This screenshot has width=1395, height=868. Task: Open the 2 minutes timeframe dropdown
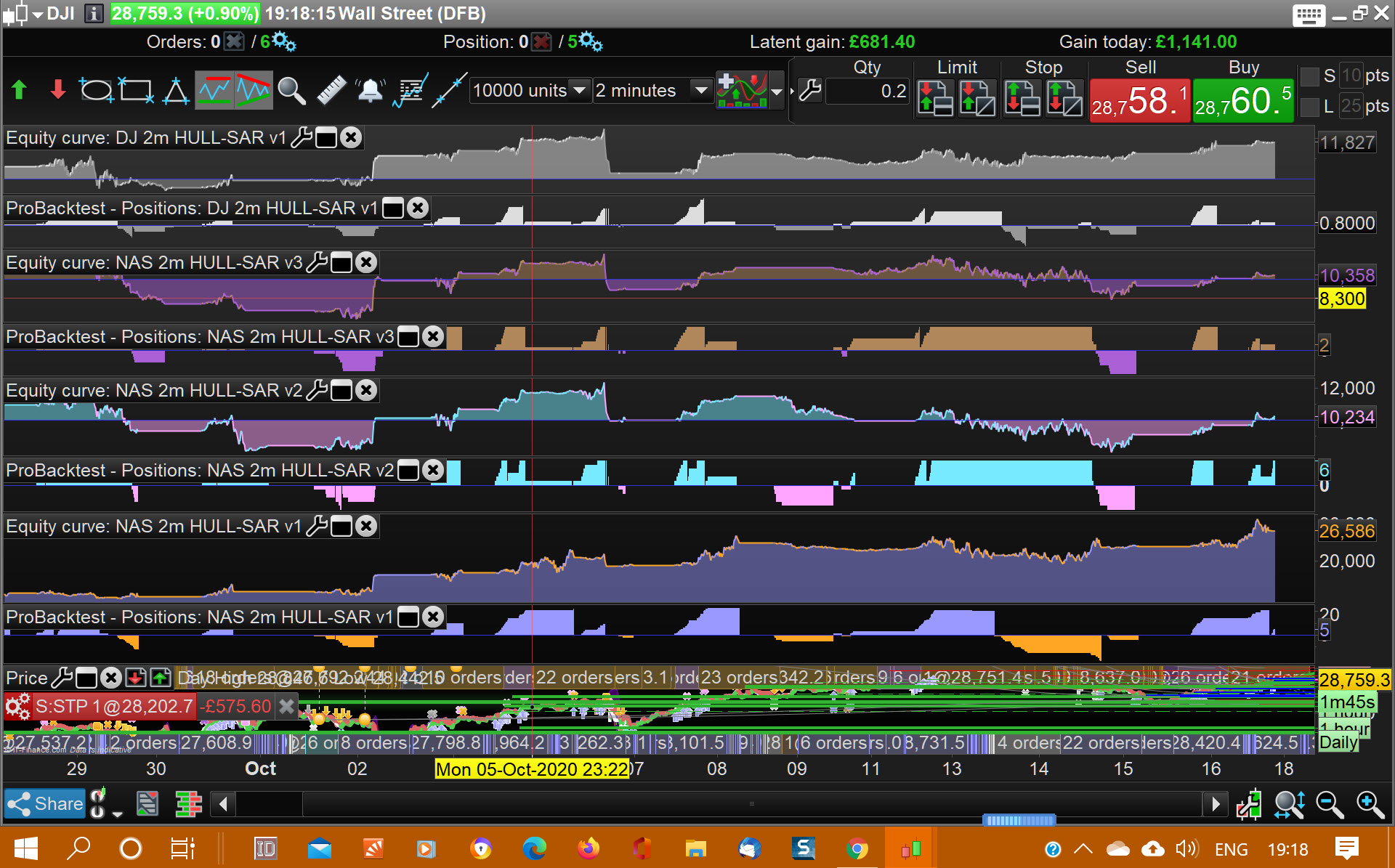700,91
